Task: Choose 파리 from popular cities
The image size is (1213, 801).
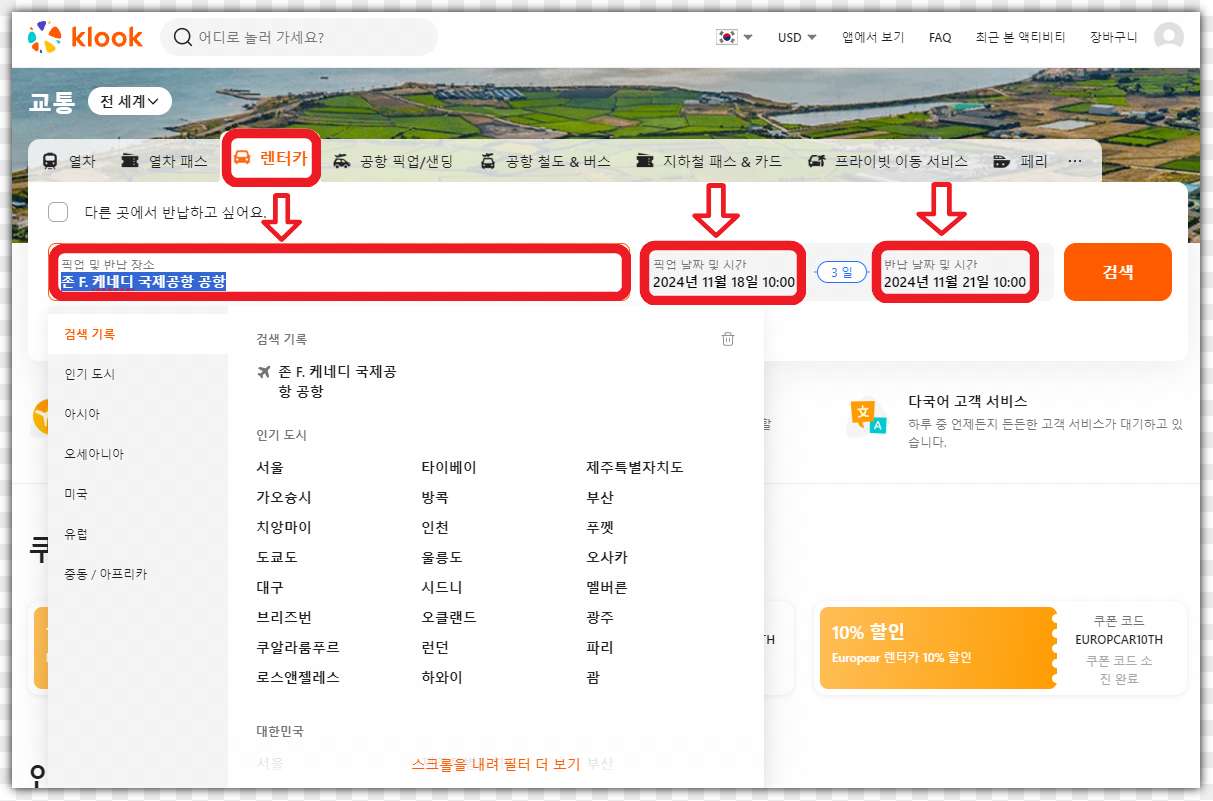Action: 600,647
